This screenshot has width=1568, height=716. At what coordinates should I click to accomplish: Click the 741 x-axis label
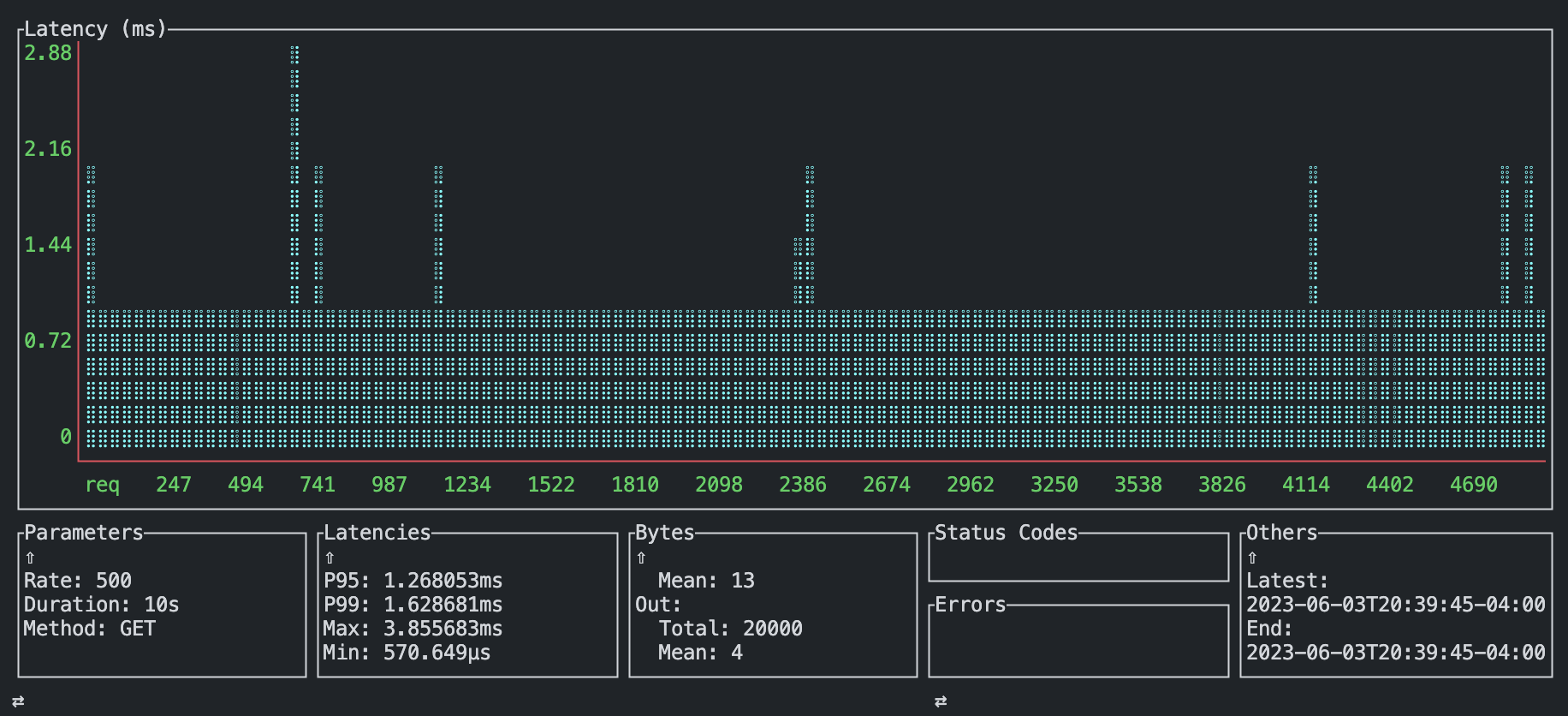(x=318, y=485)
